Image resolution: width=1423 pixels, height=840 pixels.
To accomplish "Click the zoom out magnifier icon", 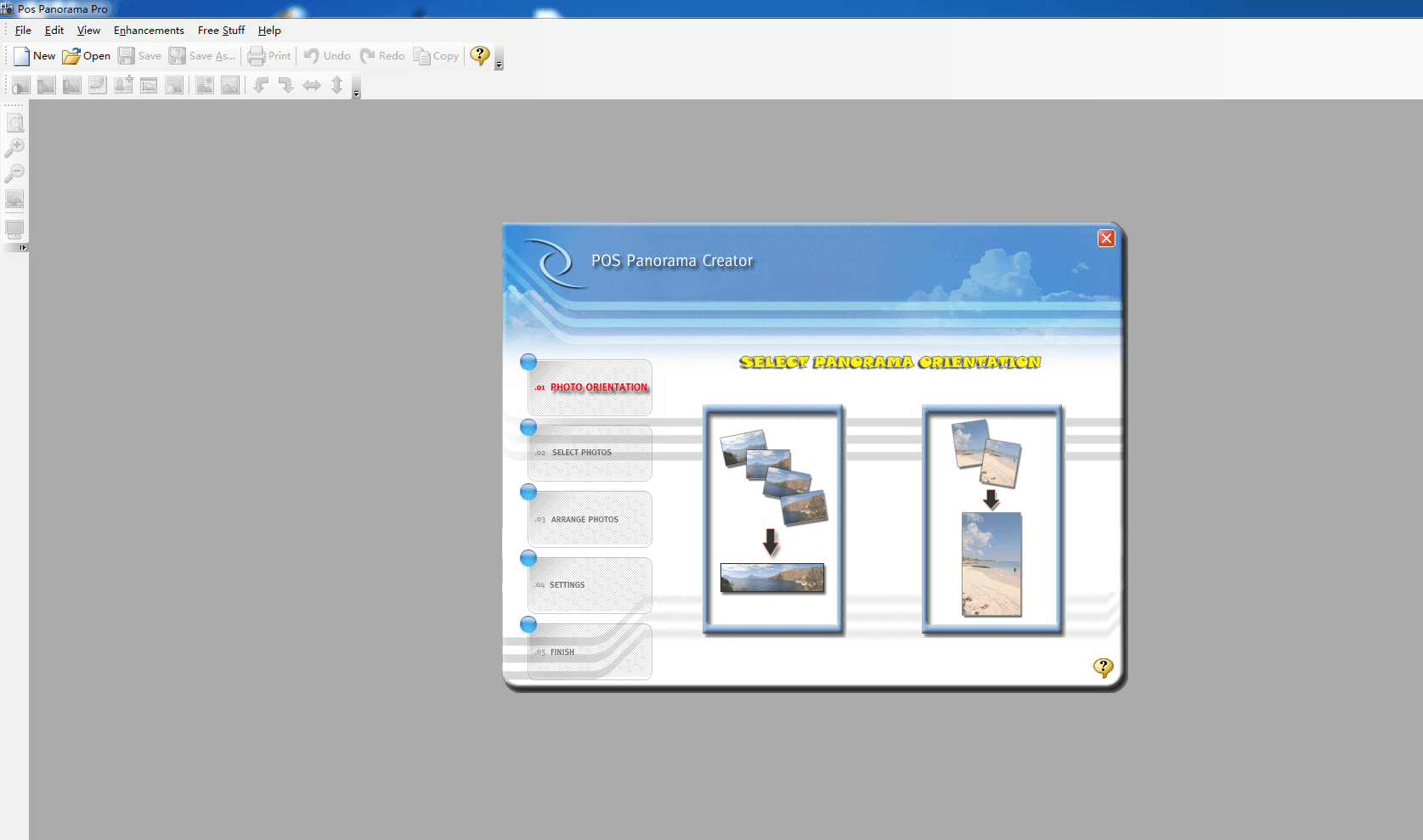I will (14, 173).
